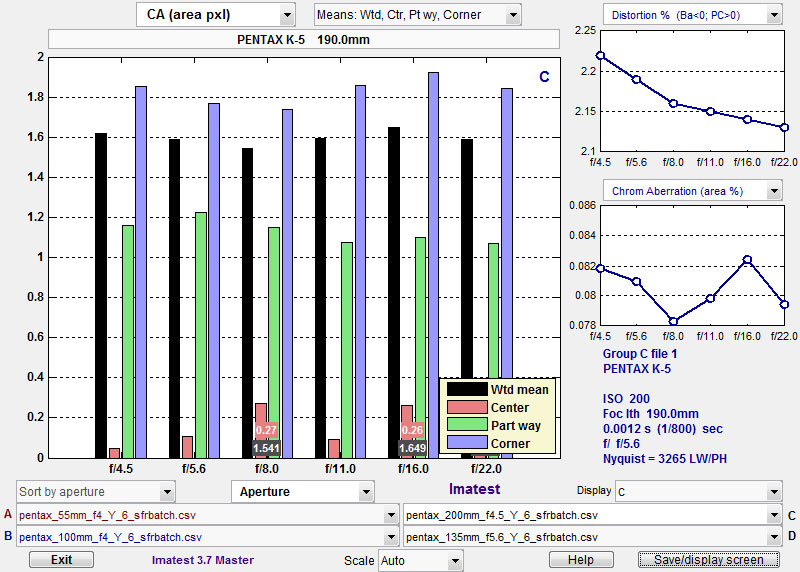Open the Chrom Aberration (area %) selector
The height and width of the screenshot is (572, 800).
pos(692,191)
